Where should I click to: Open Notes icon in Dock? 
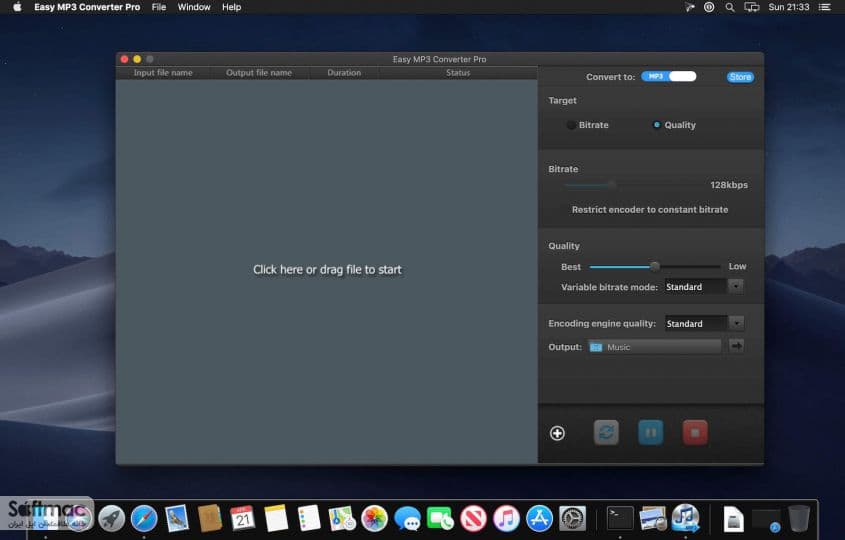(x=276, y=519)
